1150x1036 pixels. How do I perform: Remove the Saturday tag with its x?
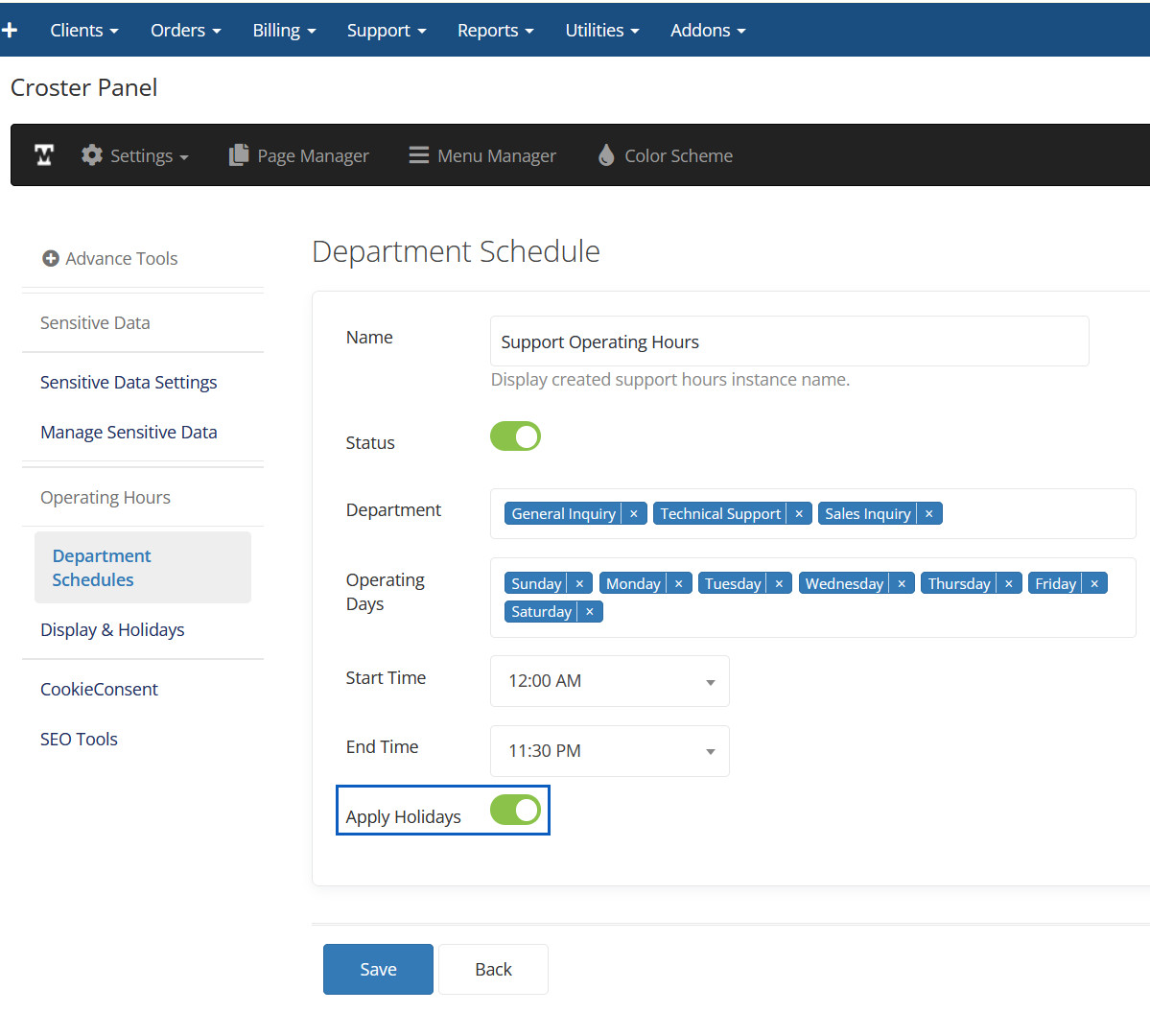coord(590,612)
